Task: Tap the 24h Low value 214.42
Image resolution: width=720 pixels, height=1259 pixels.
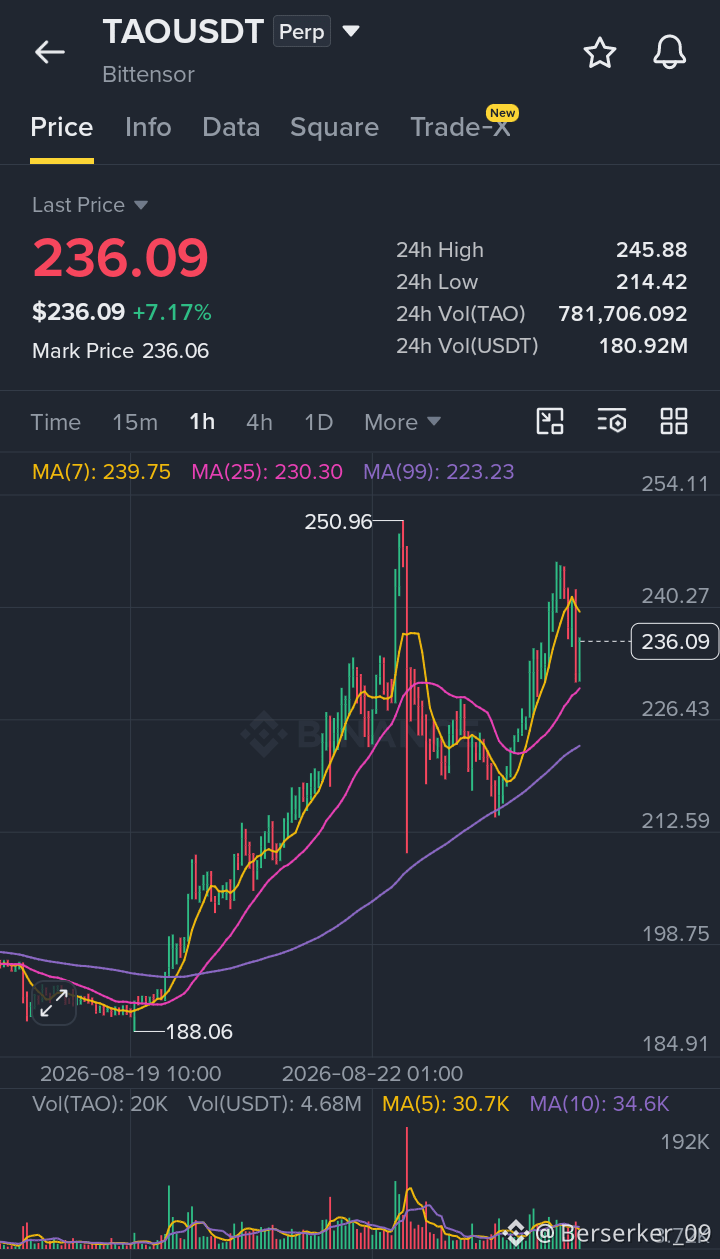Action: tap(652, 282)
